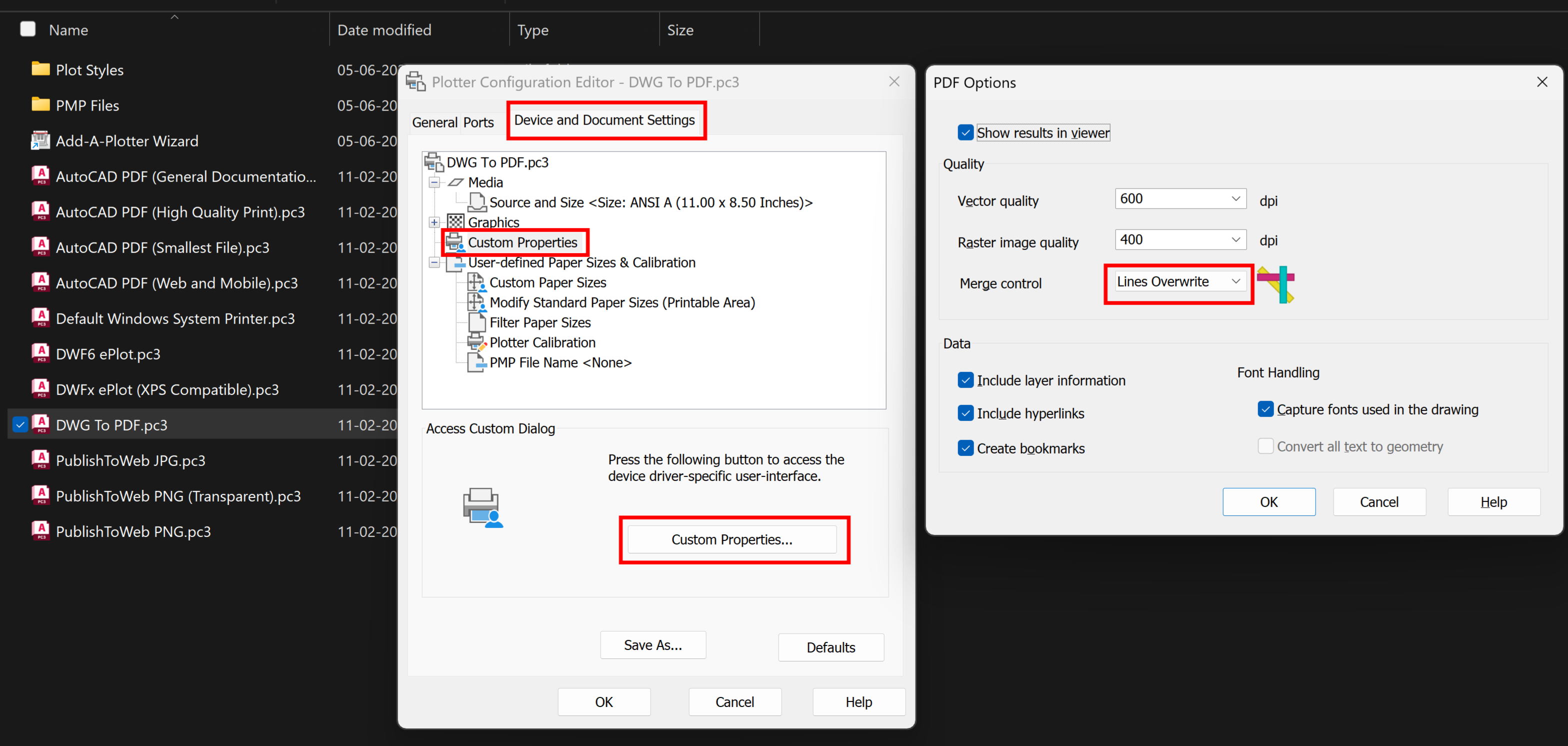Open Plotter Calibration in the settings tree

coord(541,342)
